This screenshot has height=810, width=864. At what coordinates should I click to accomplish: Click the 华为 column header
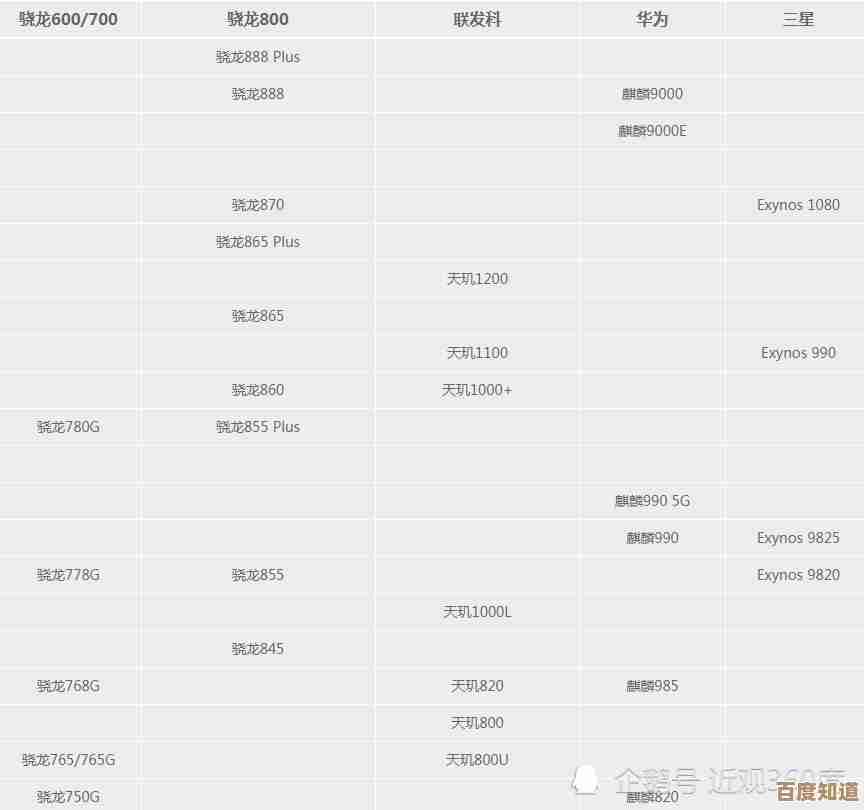pos(651,18)
